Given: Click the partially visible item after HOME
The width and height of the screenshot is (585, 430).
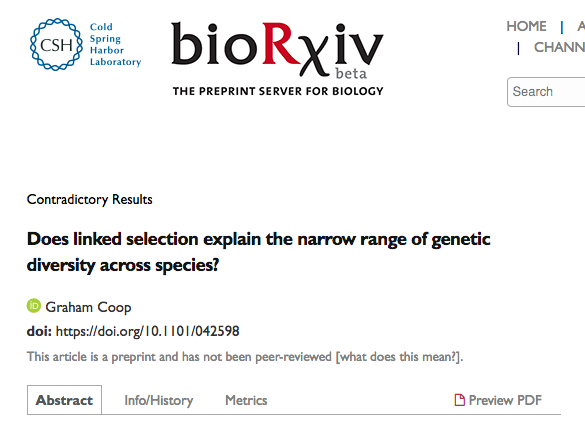Looking at the screenshot, I should (x=581, y=26).
